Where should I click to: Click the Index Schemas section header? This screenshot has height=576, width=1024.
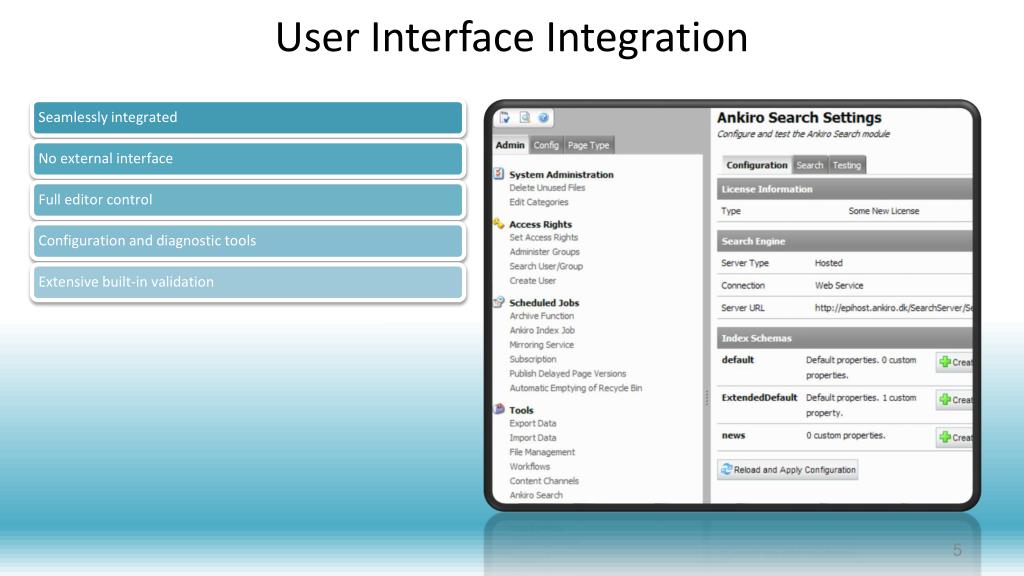coord(844,338)
